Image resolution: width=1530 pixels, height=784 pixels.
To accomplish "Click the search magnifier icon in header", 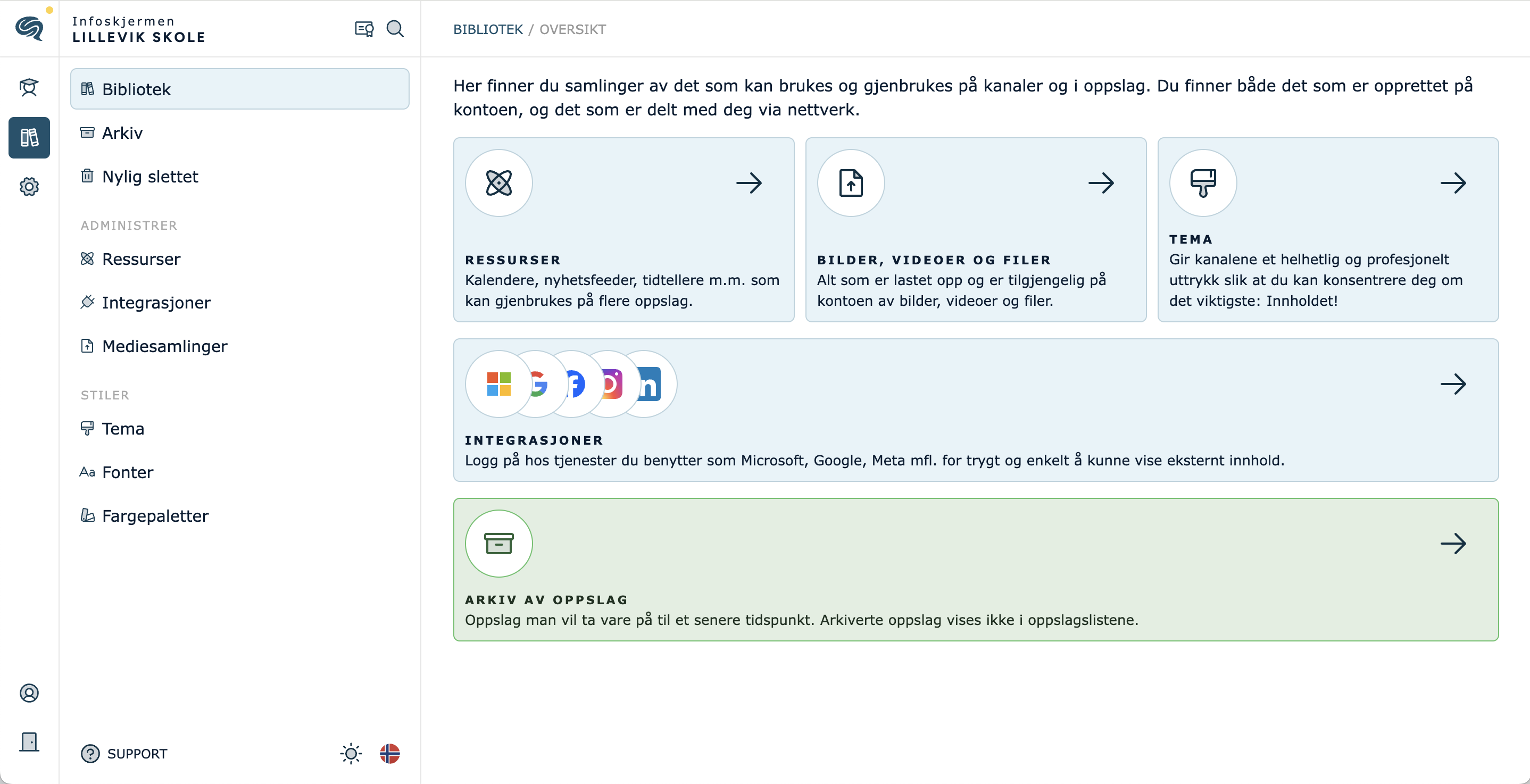I will [x=395, y=29].
